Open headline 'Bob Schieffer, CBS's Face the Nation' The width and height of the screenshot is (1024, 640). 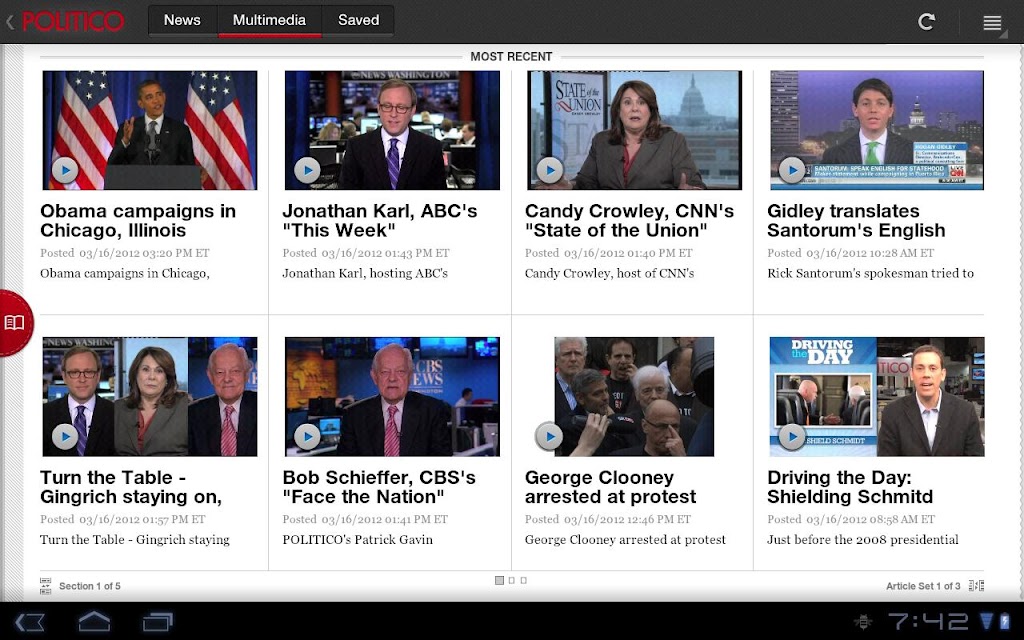[379, 487]
